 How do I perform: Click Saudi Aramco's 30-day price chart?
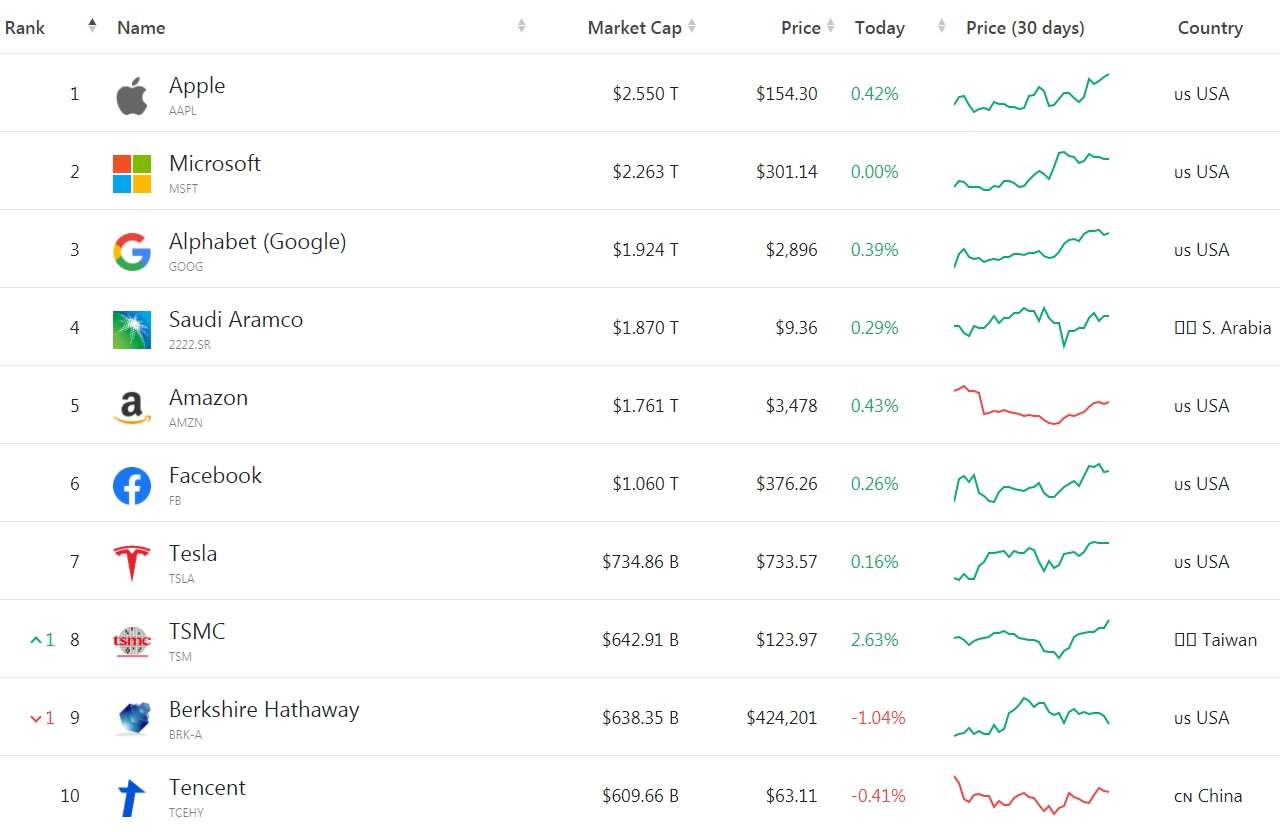point(1032,327)
